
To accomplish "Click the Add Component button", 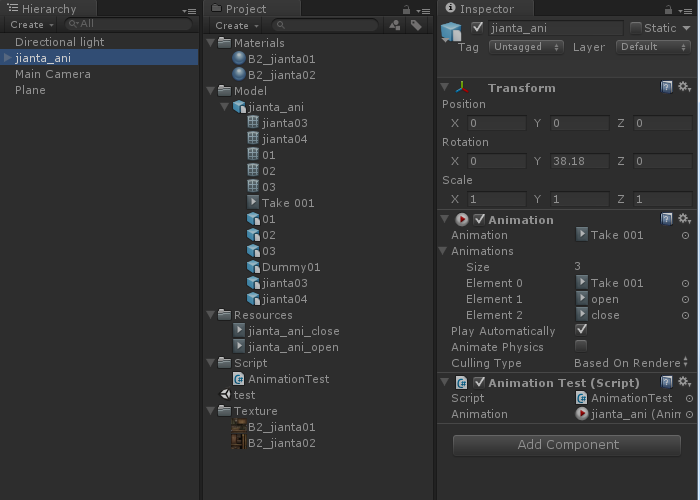I will pos(567,445).
